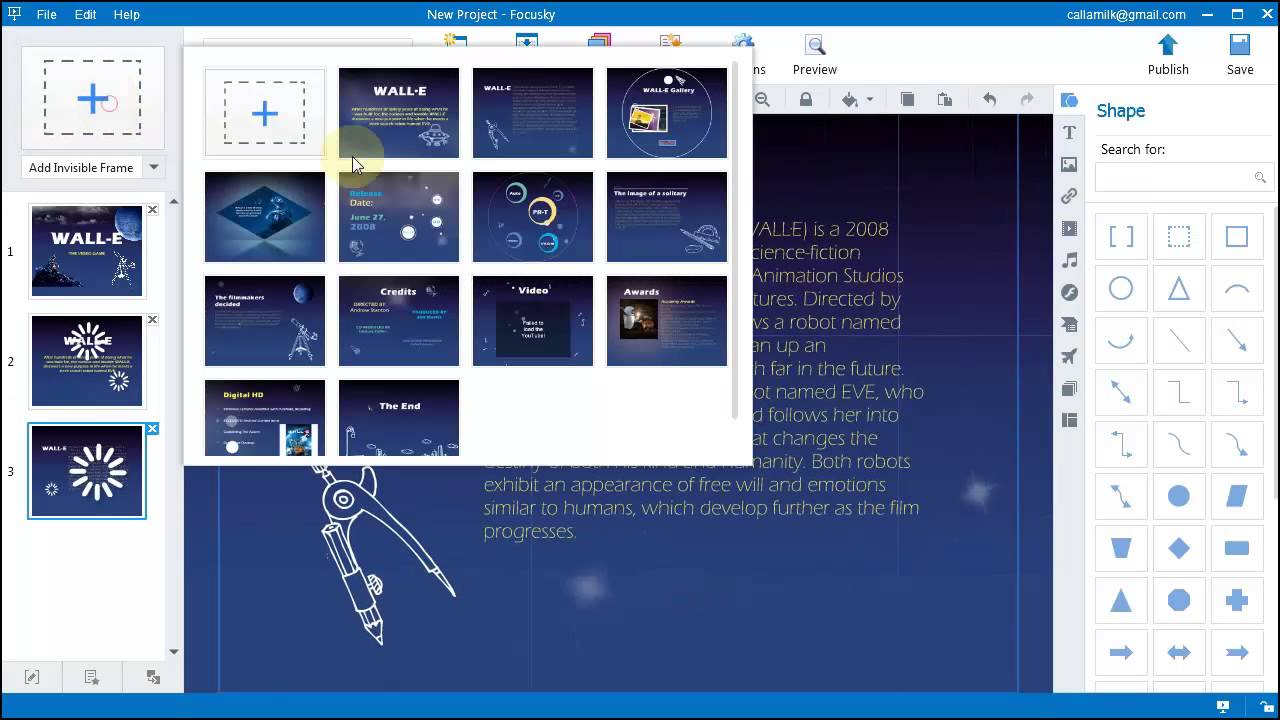
Task: Choose the Awards frame in popup
Action: coord(667,321)
